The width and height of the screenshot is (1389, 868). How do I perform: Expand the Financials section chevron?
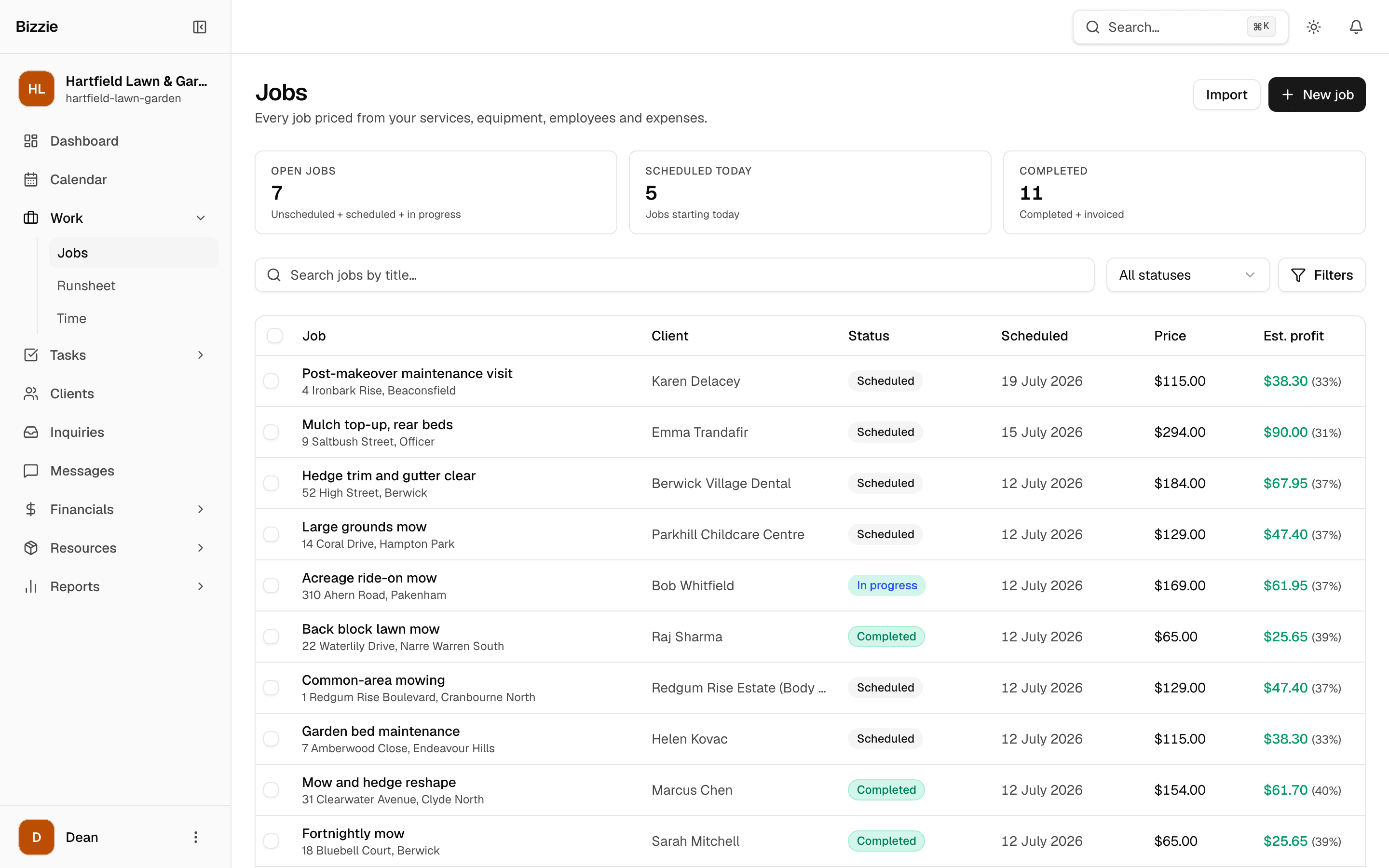200,509
